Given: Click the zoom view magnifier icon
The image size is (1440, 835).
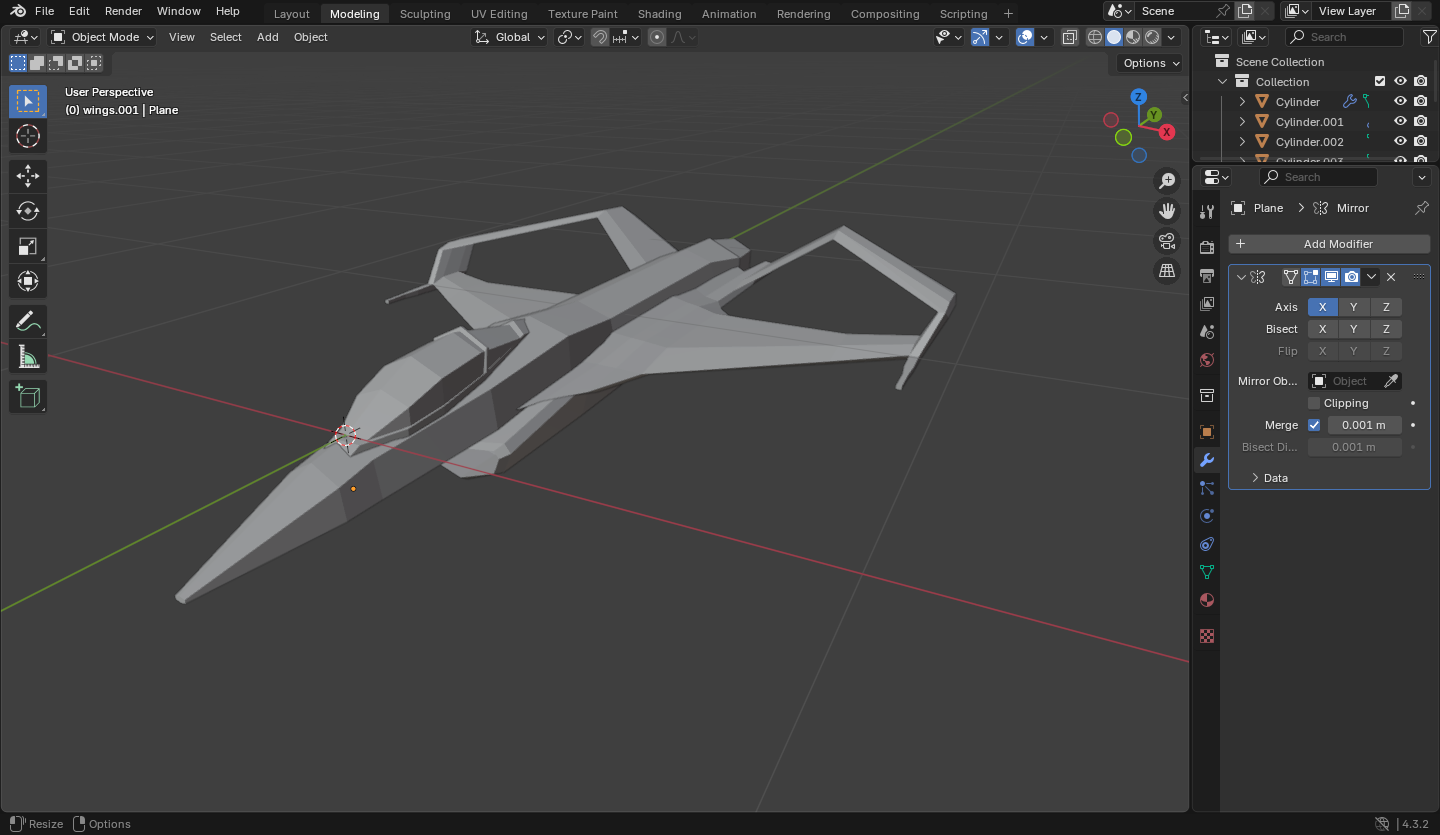Looking at the screenshot, I should (x=1167, y=181).
